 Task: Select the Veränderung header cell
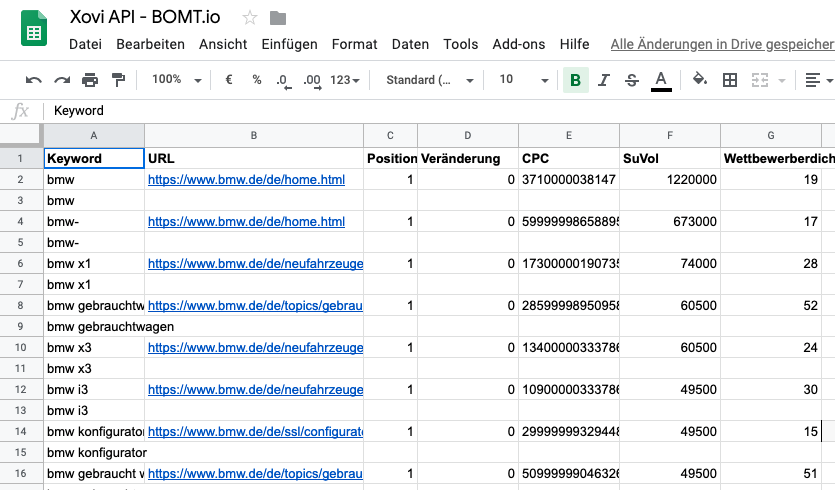468,159
